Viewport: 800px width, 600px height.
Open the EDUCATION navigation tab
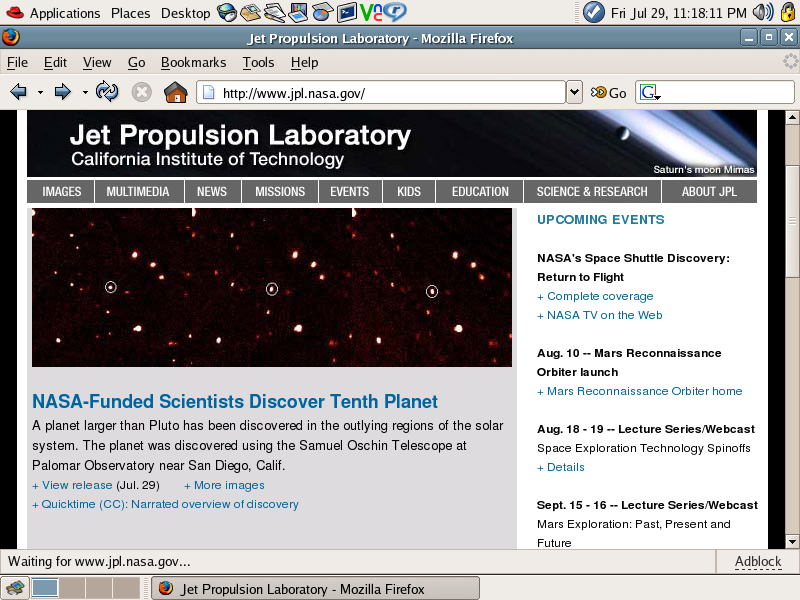[480, 191]
